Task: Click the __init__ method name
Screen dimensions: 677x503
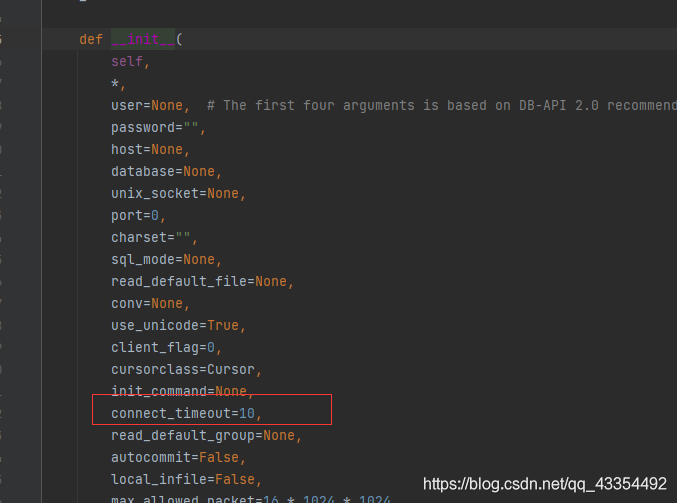Action: tap(143, 39)
